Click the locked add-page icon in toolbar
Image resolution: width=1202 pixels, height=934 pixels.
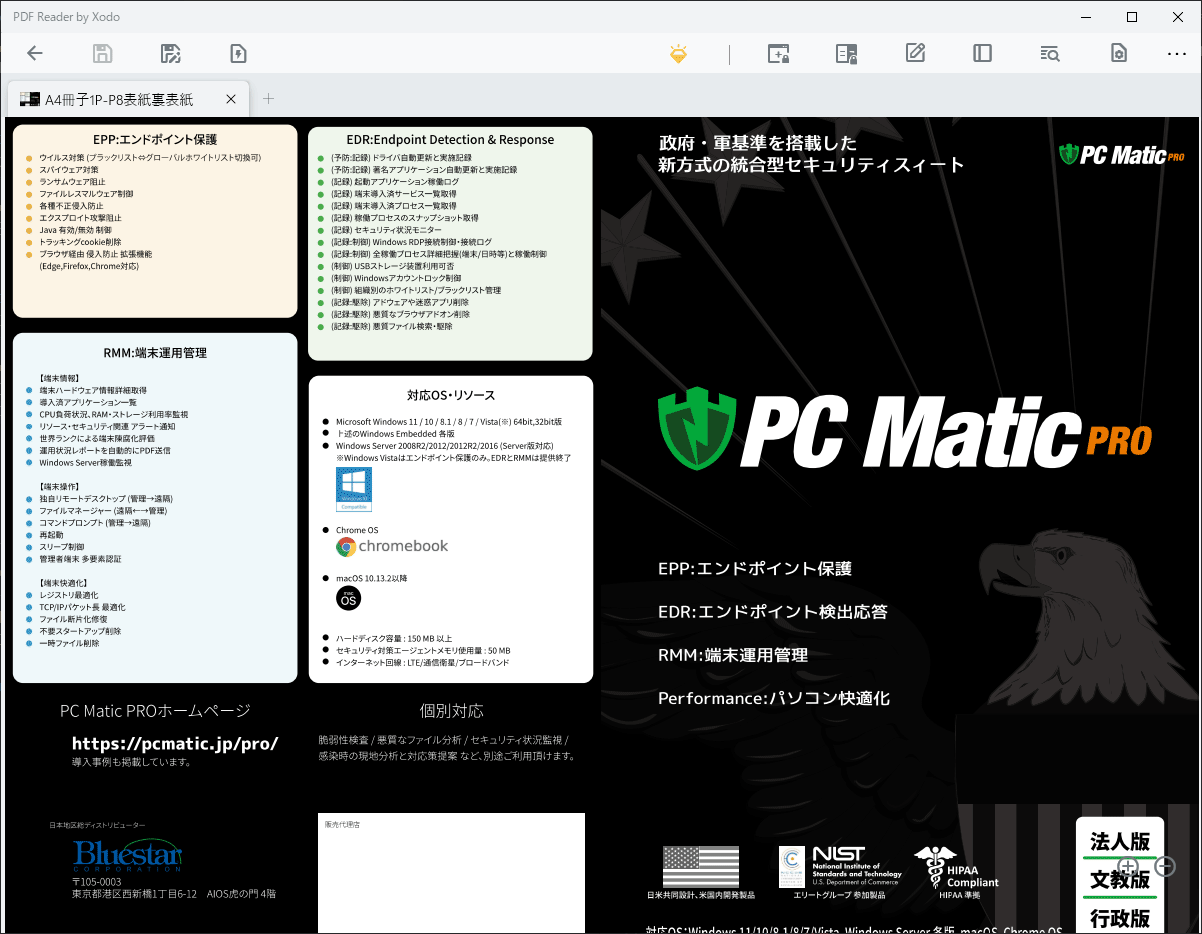tap(778, 54)
